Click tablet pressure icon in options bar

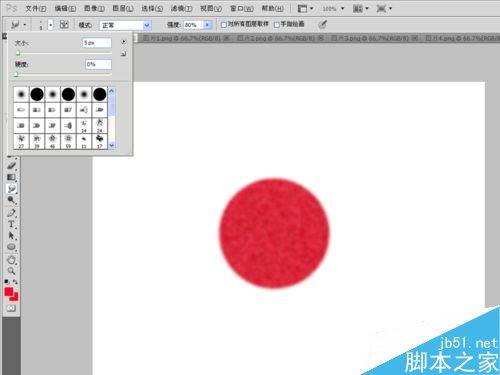323,24
